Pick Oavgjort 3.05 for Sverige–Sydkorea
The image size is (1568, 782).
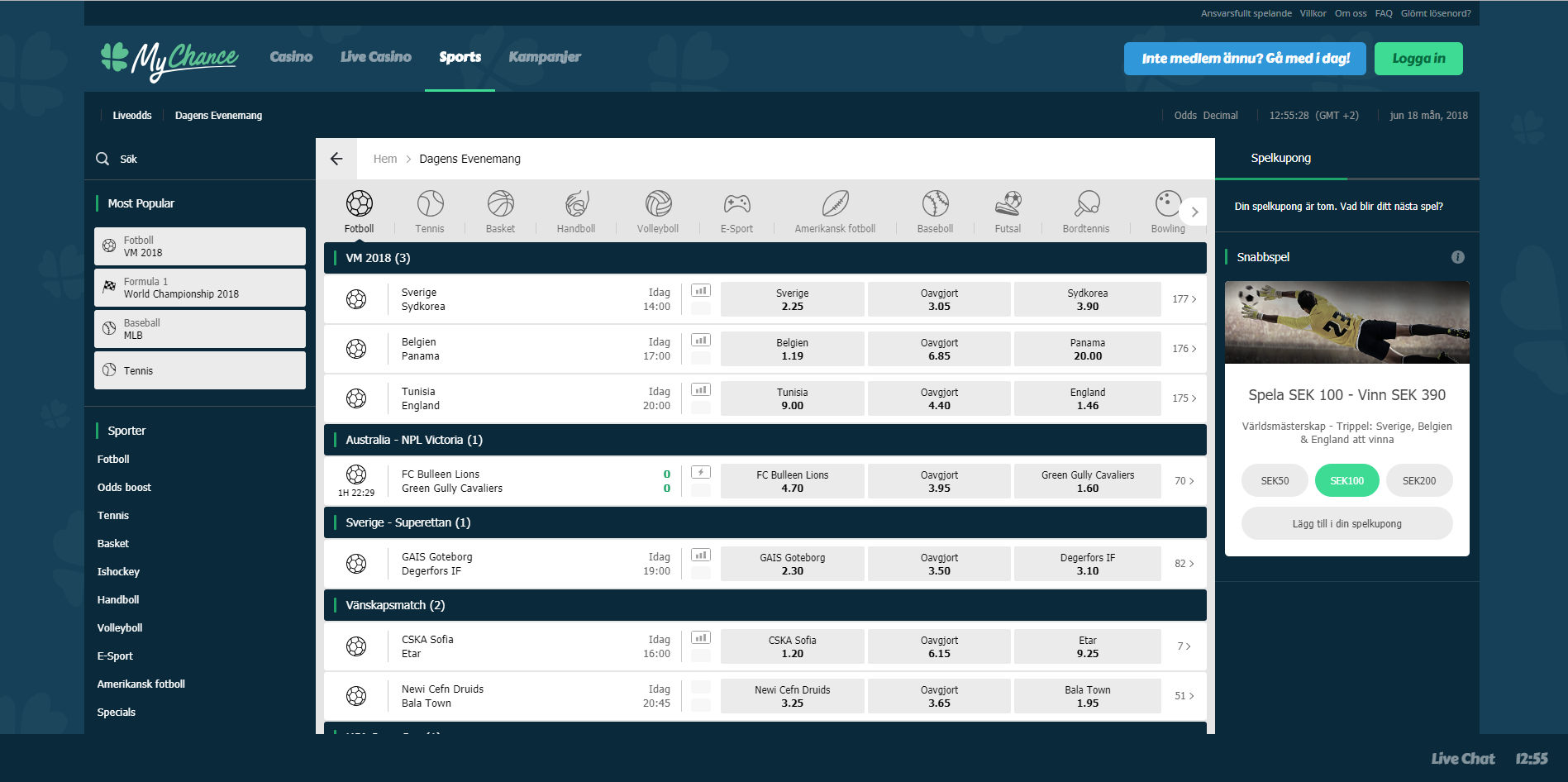(939, 299)
